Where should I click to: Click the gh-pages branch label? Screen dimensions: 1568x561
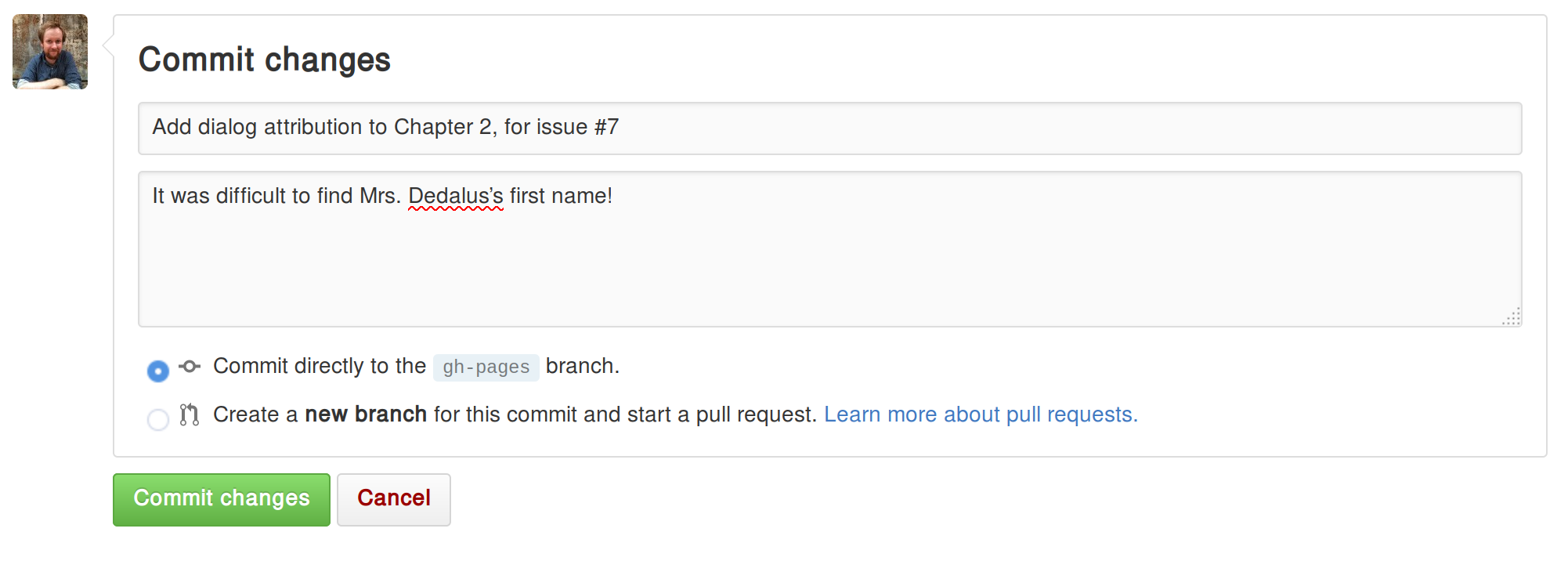pyautogui.click(x=486, y=367)
